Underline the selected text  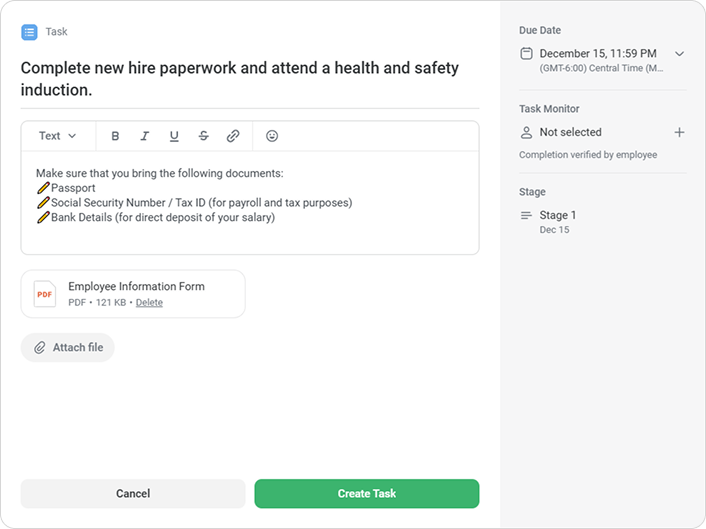pos(174,136)
